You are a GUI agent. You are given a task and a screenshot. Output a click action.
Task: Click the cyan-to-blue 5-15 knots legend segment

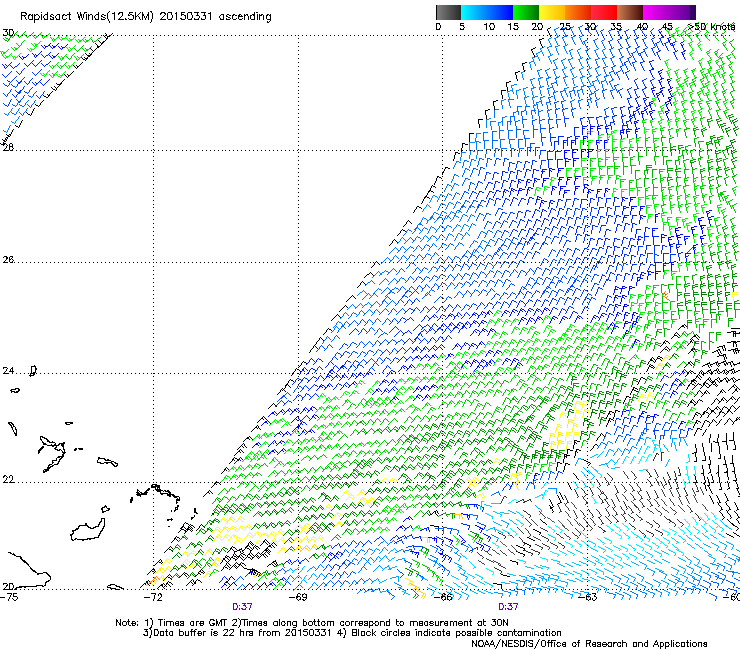[487, 12]
